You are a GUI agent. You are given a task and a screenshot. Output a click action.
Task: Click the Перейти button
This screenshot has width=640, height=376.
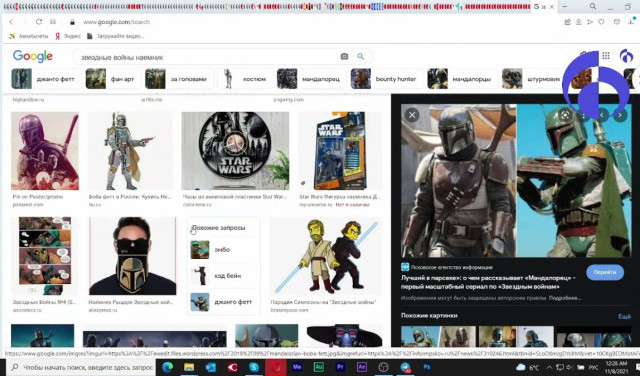(605, 272)
